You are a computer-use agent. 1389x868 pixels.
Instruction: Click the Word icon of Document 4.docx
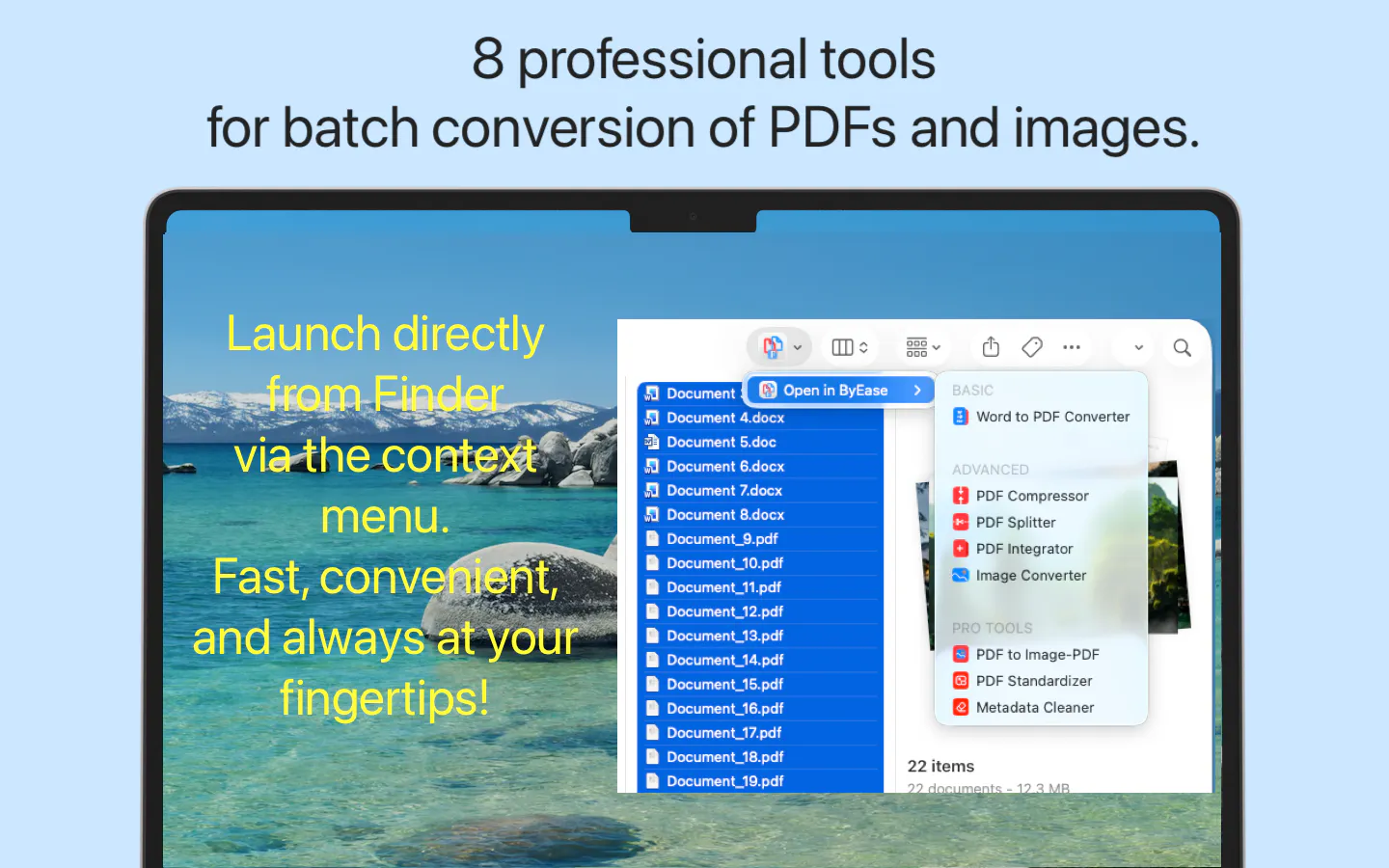coord(652,418)
